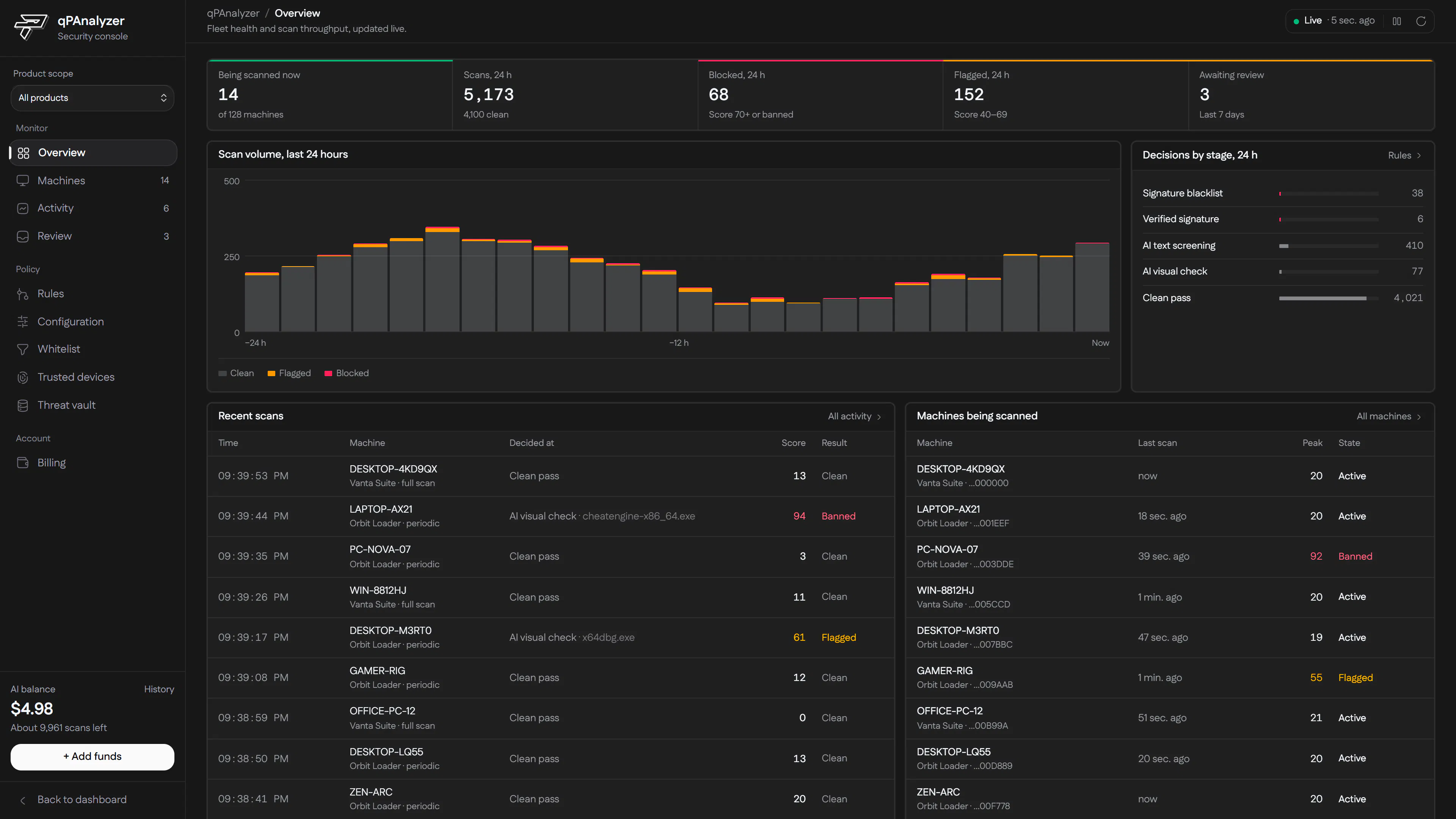1456x819 pixels.
Task: Select the DESKTOP-M3RT0 Flagged scan score 61
Action: pyautogui.click(x=799, y=637)
